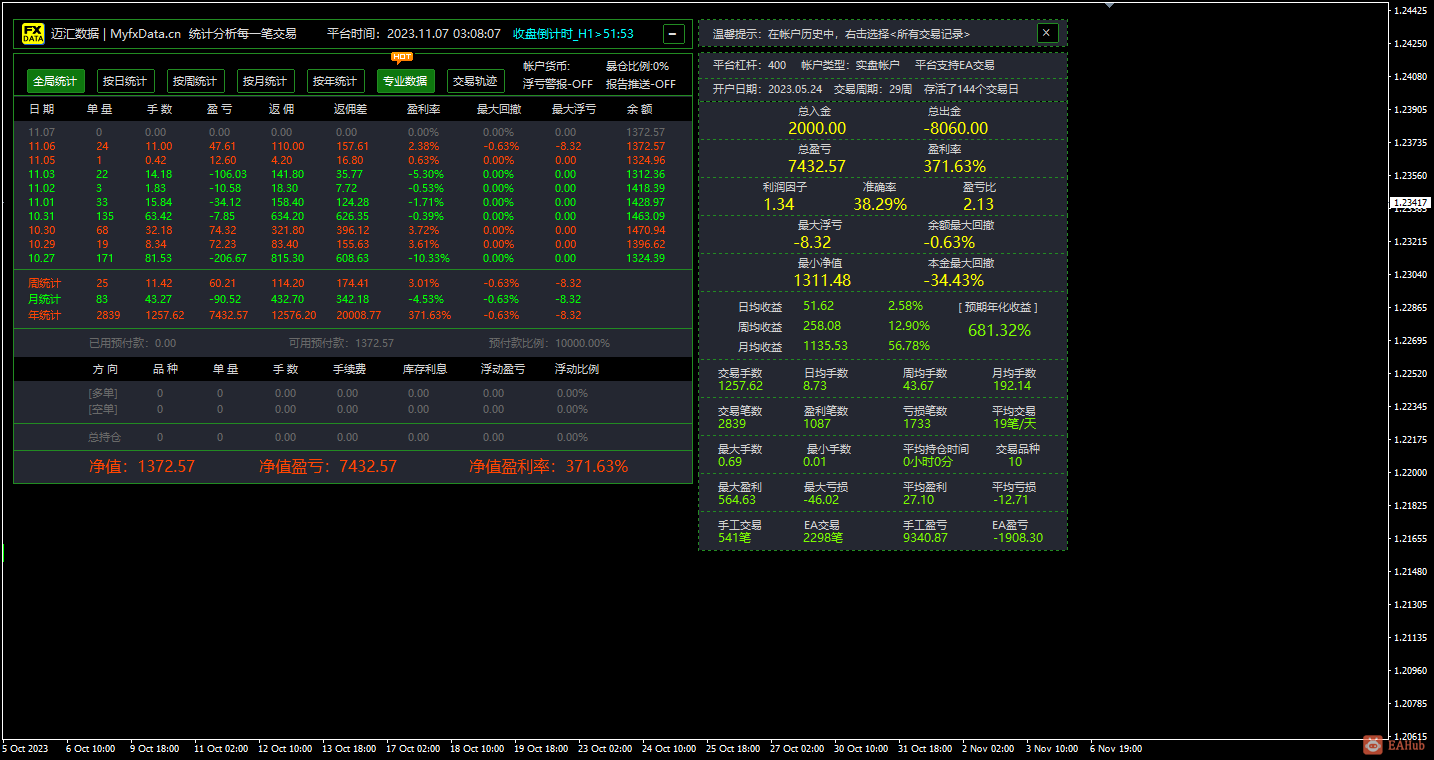This screenshot has width=1434, height=760.
Task: Click the 净值盈亏: 7432.57 footer text
Action: click(328, 466)
